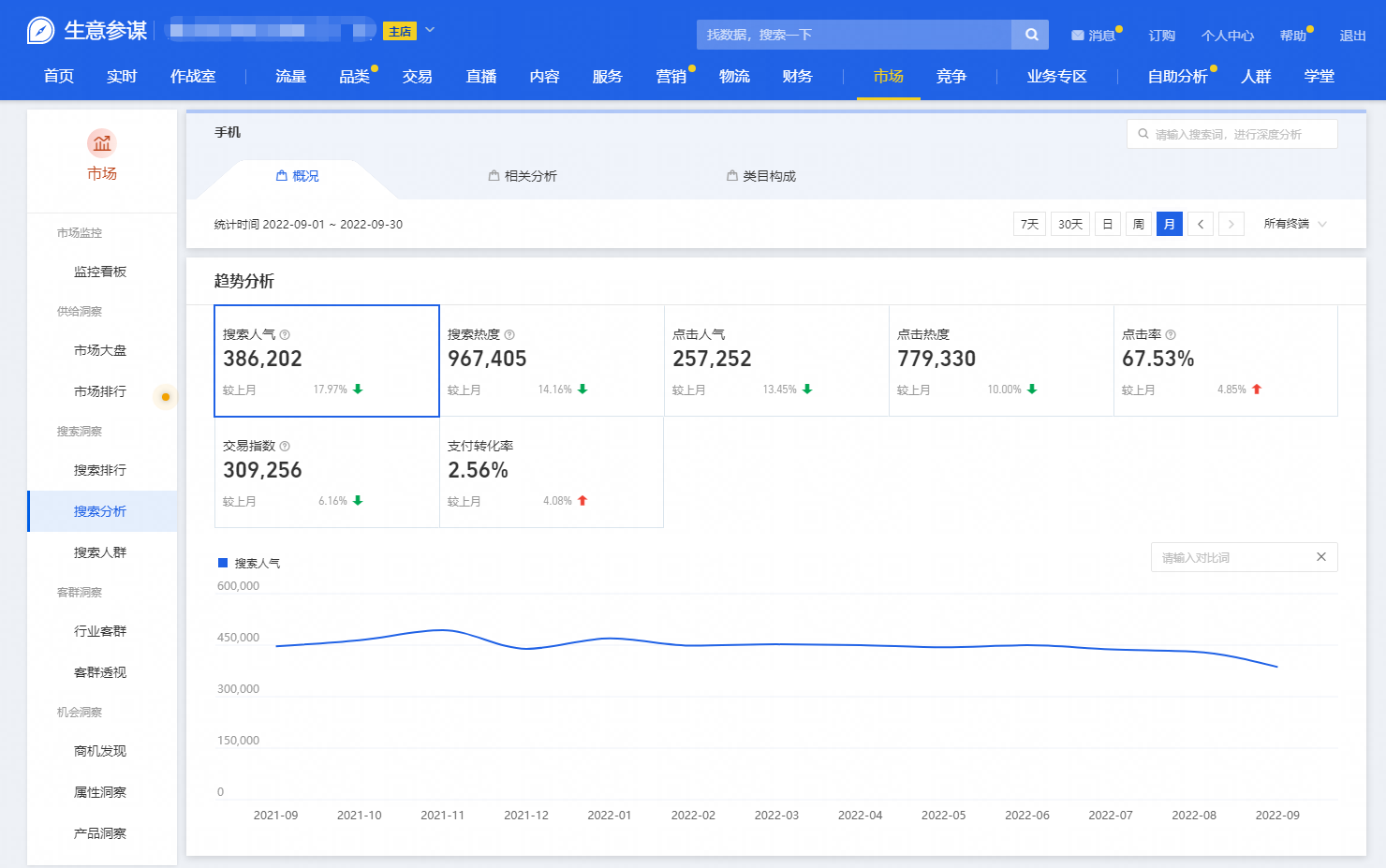Select the 支付转化率 metric card
The height and width of the screenshot is (868, 1386).
[552, 472]
